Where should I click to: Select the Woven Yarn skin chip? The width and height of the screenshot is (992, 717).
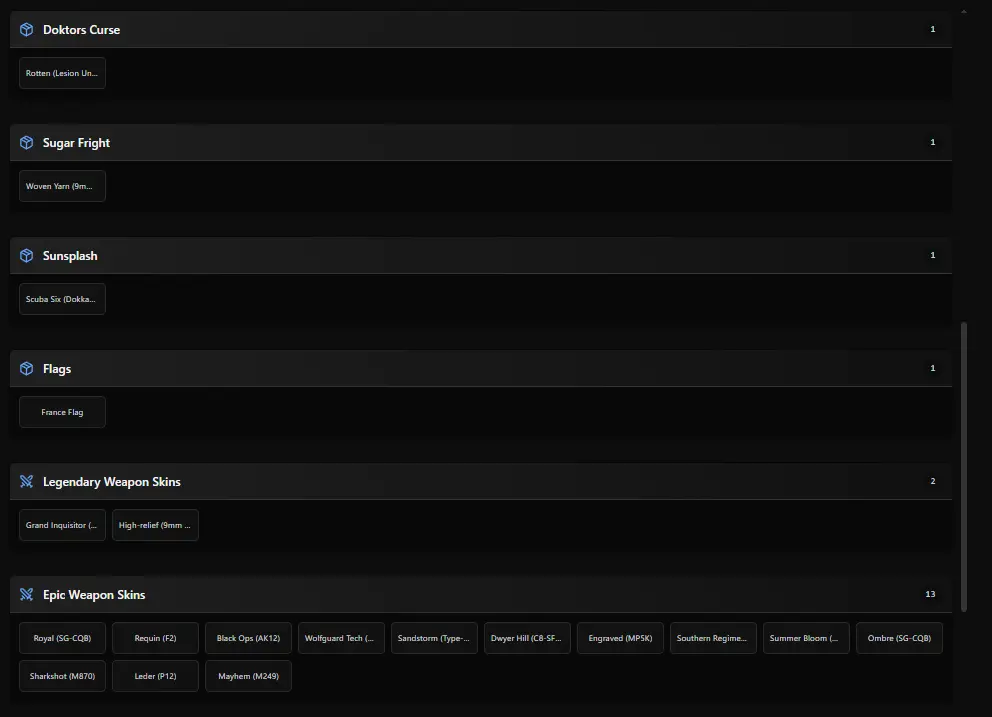click(62, 186)
